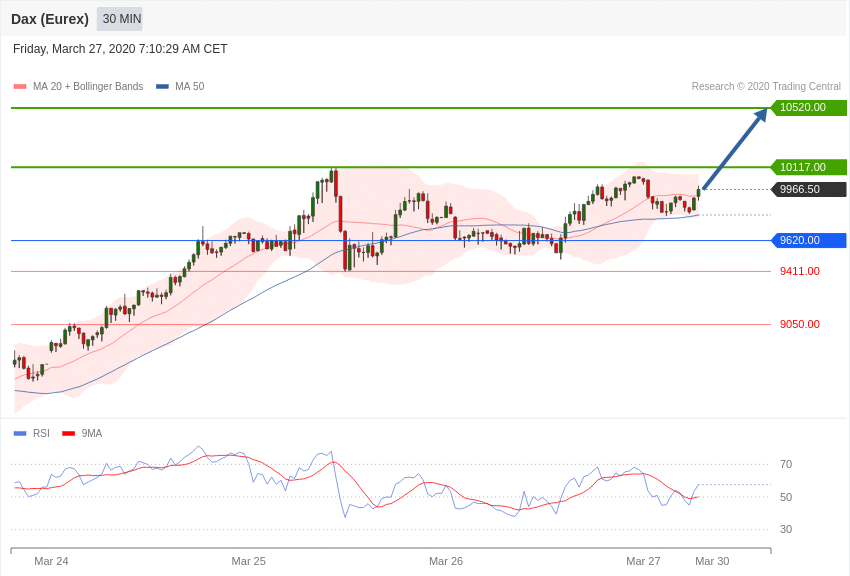850x576 pixels.
Task: Click the red 9050.00 support level label
Action: coord(799,324)
